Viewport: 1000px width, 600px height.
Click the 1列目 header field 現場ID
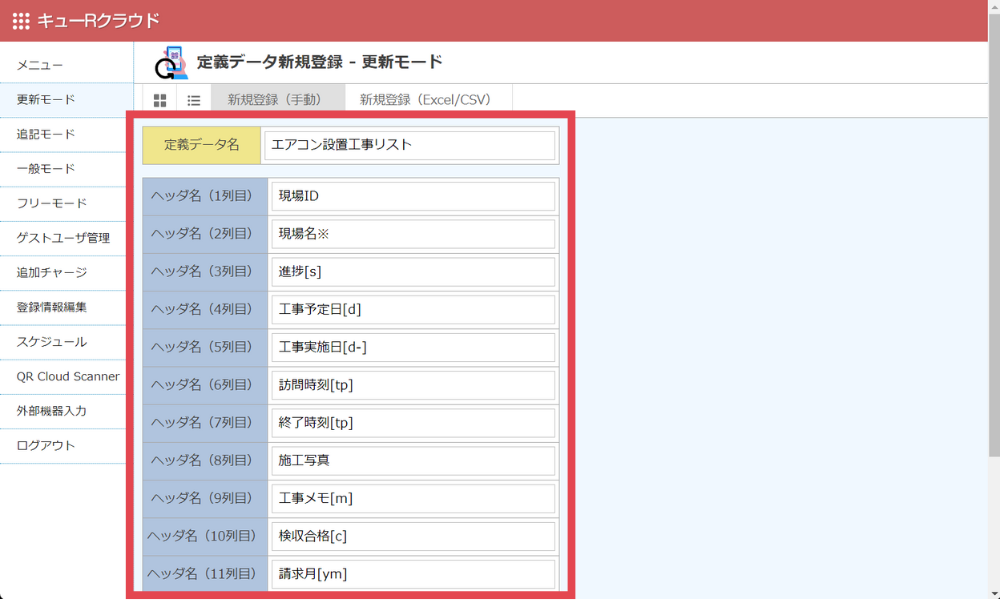[x=413, y=196]
